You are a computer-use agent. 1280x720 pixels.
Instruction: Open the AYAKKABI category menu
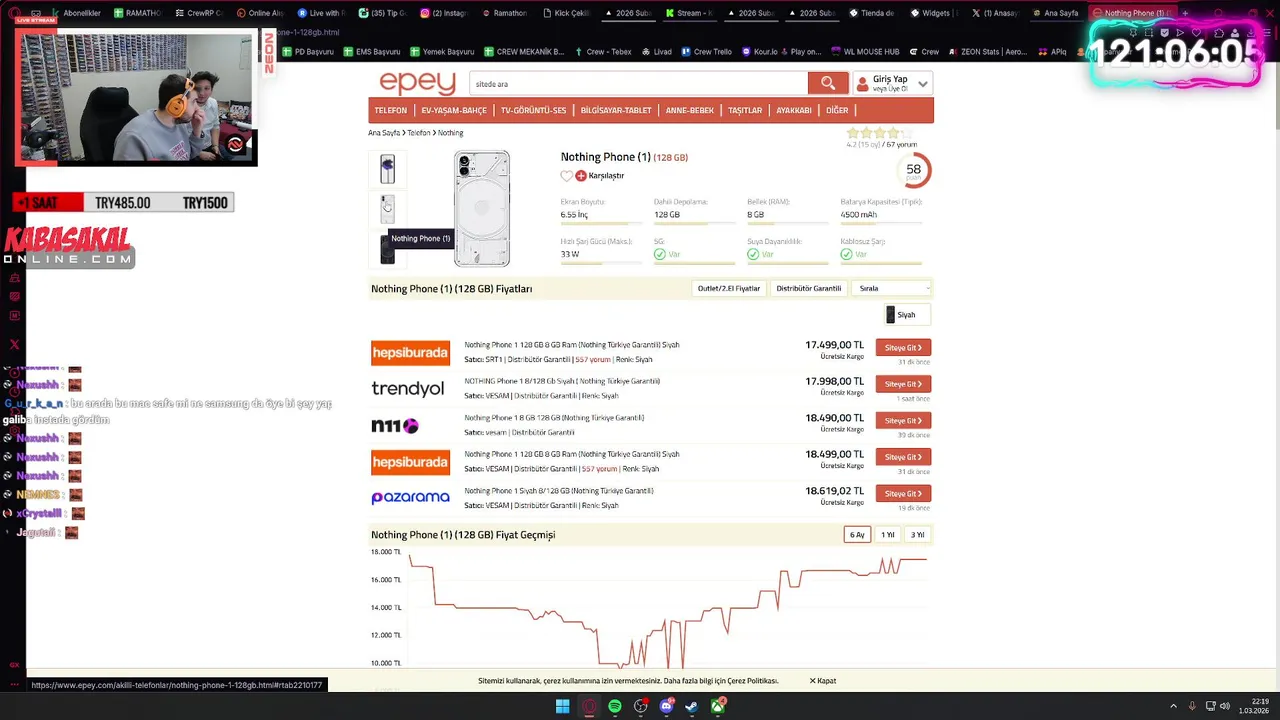pos(794,110)
